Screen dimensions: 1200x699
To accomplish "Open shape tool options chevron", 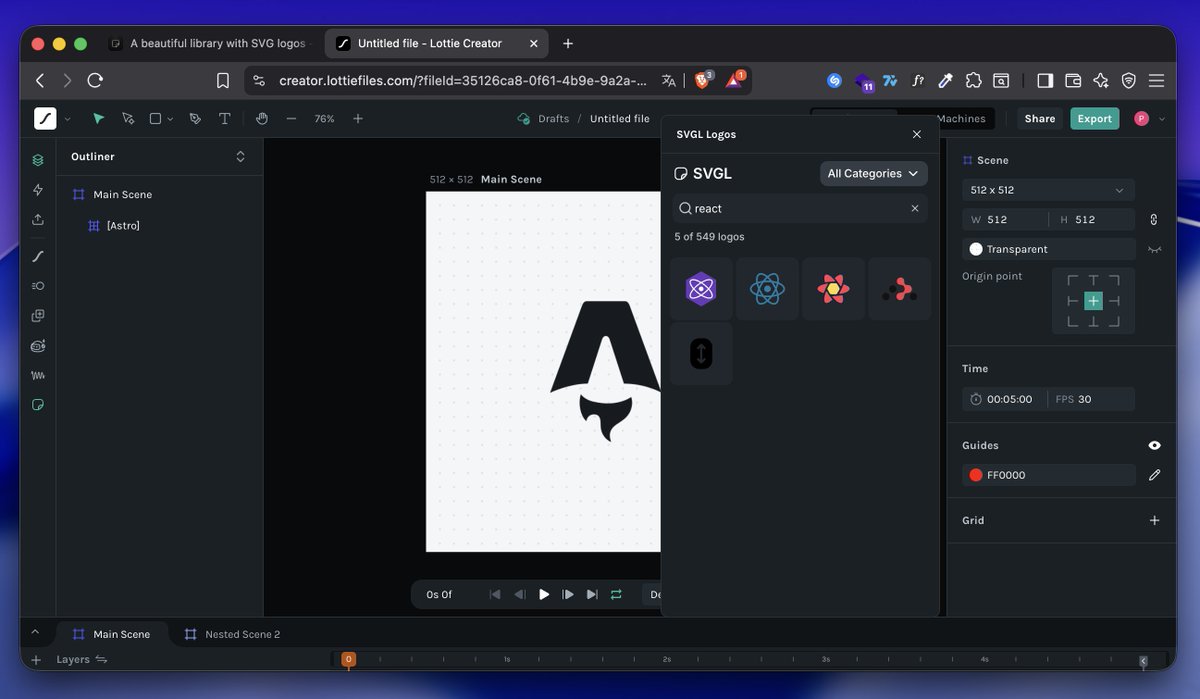I will (x=170, y=119).
